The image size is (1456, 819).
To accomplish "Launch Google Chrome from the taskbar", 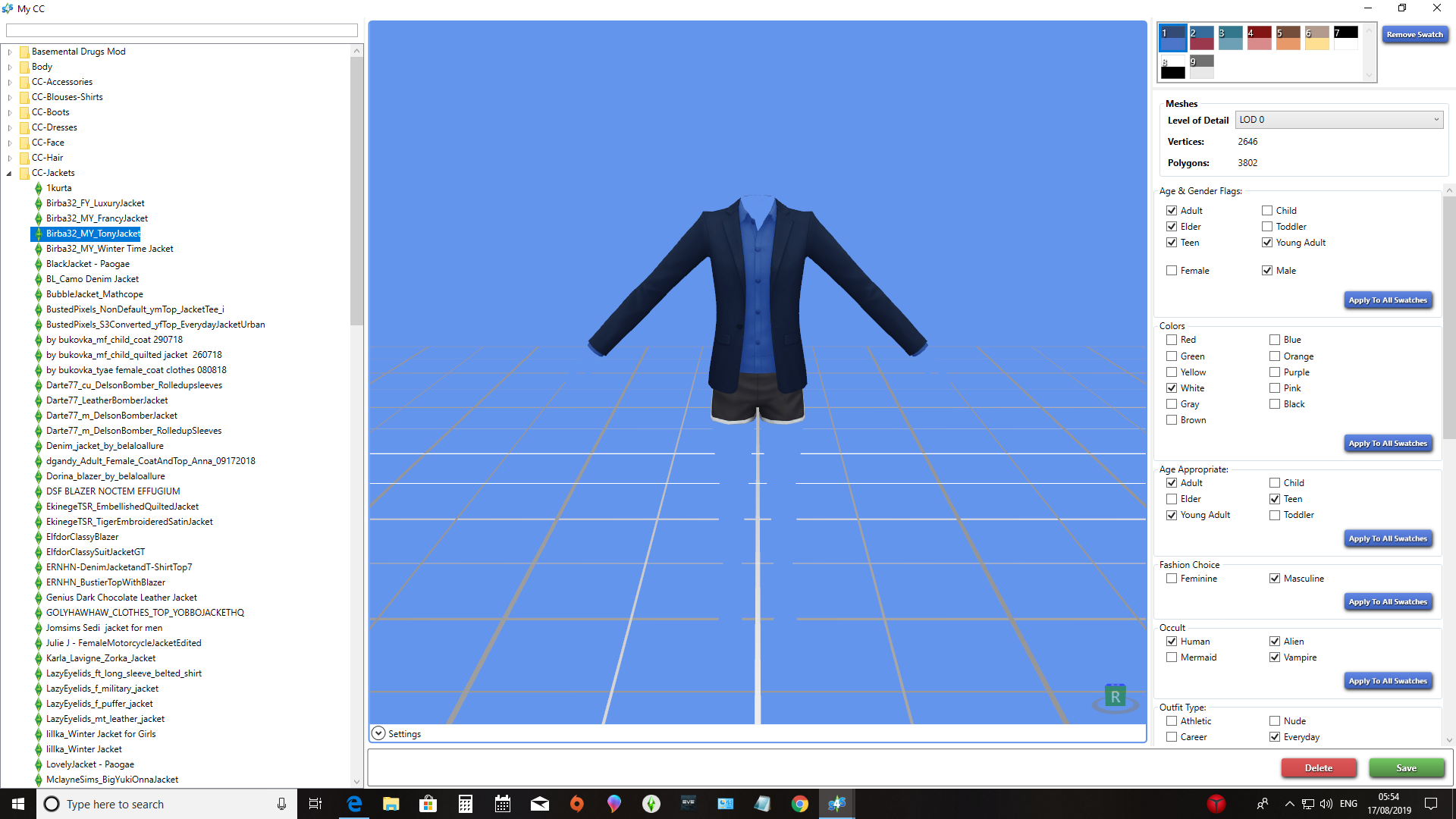I will click(800, 804).
